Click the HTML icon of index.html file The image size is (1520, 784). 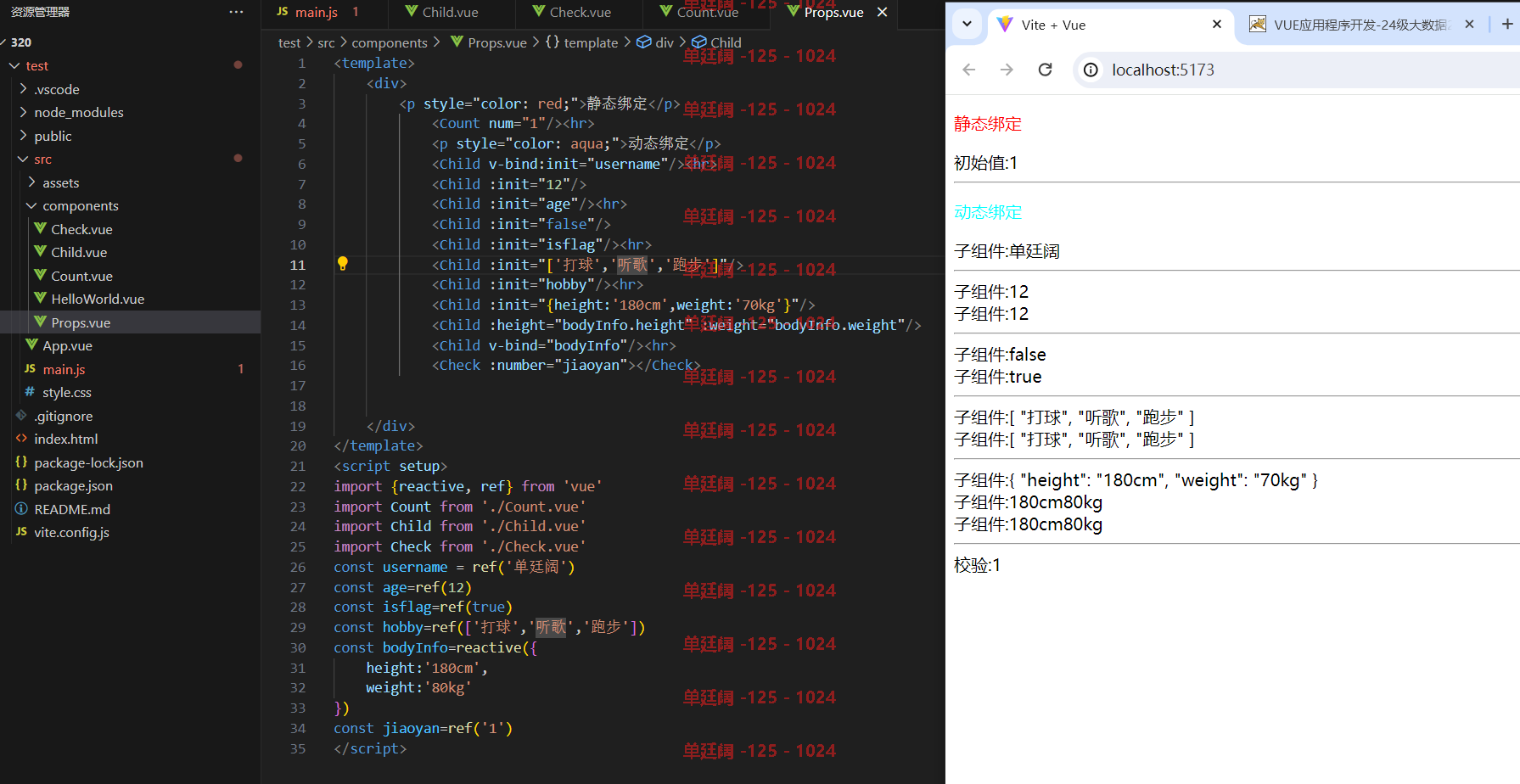pos(21,438)
